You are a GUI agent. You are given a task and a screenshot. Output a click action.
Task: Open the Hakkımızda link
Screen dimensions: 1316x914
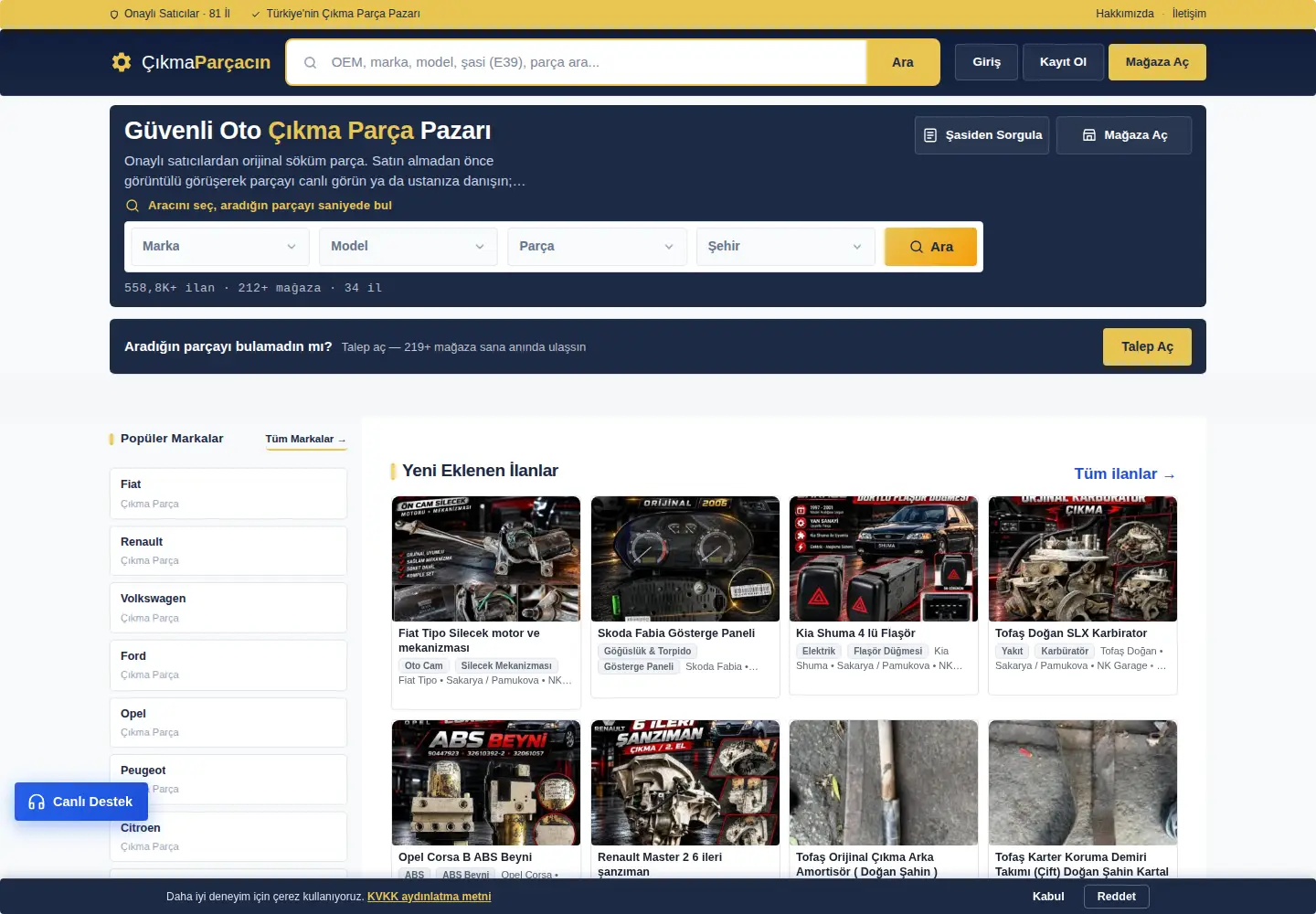[1125, 14]
